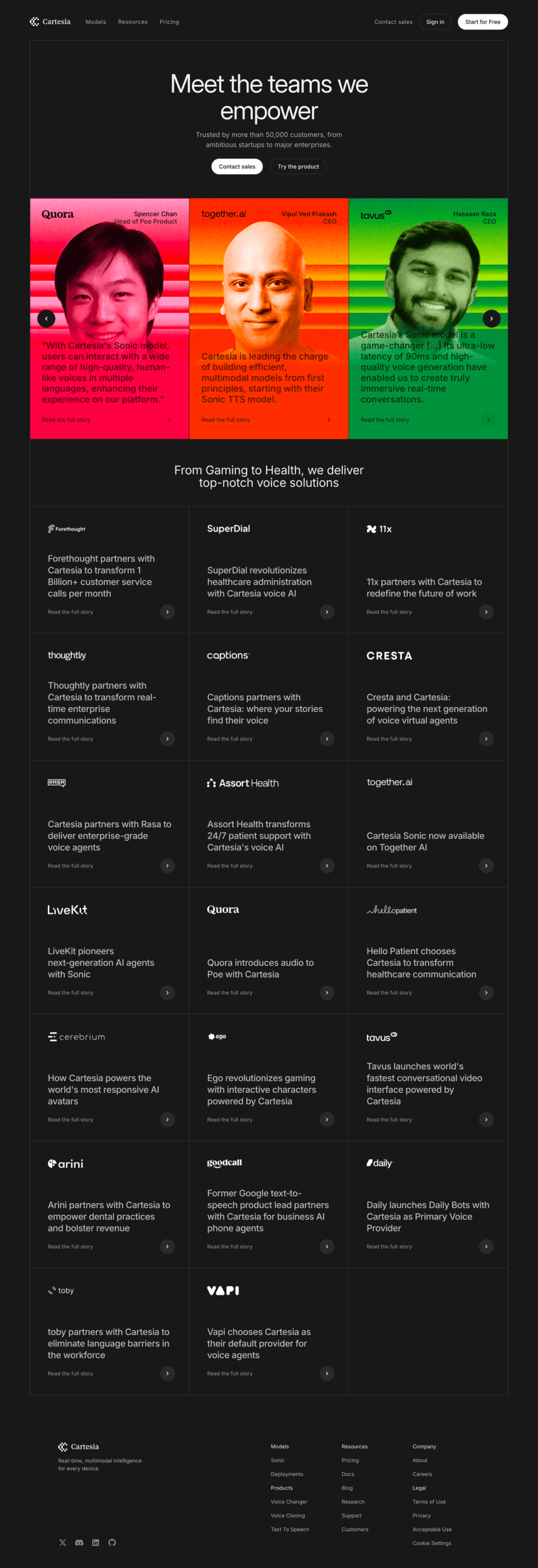Click the arrow icon on the Forethought card
Image resolution: width=538 pixels, height=1568 pixels.
click(167, 611)
